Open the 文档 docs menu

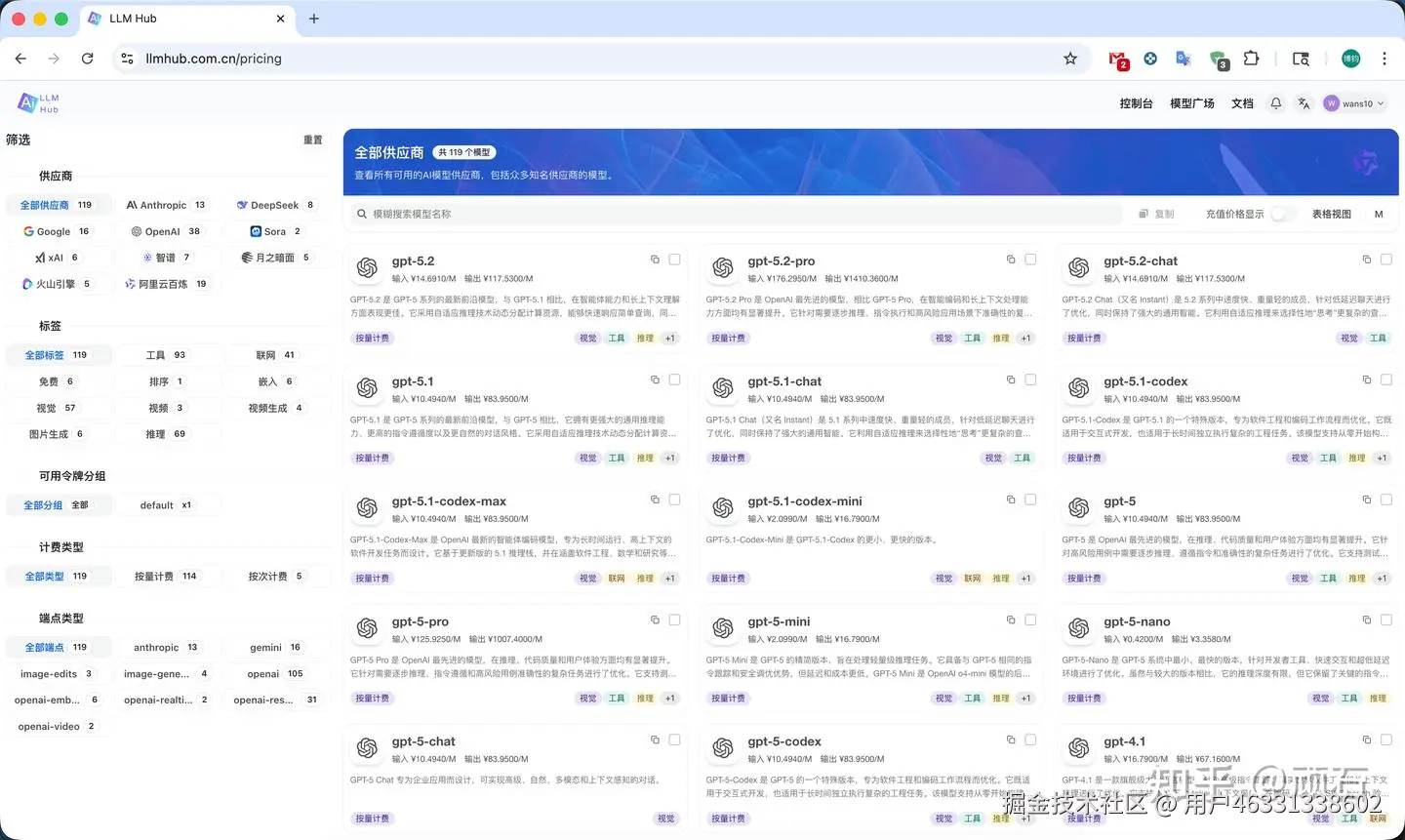(1242, 103)
